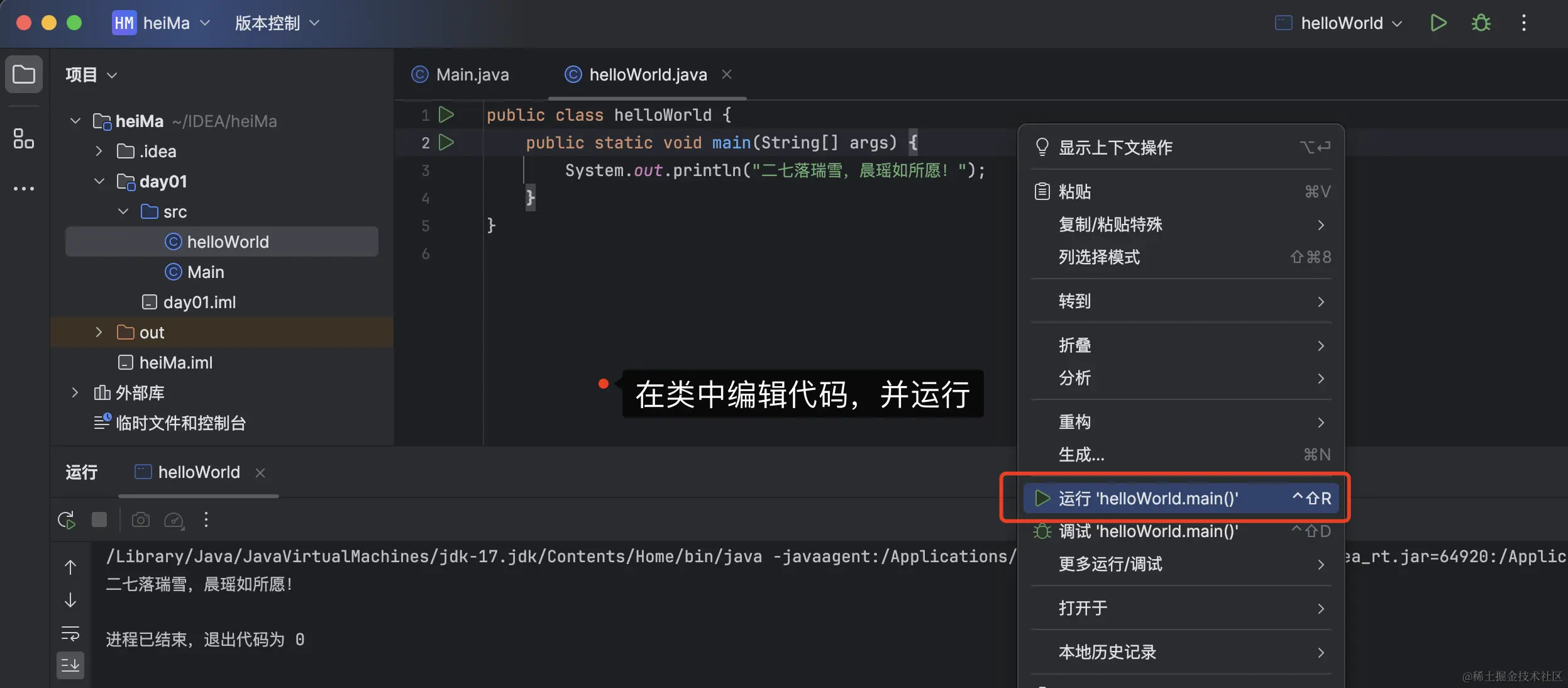Click the up arrow in console gutter
The height and width of the screenshot is (688, 1568).
[70, 567]
